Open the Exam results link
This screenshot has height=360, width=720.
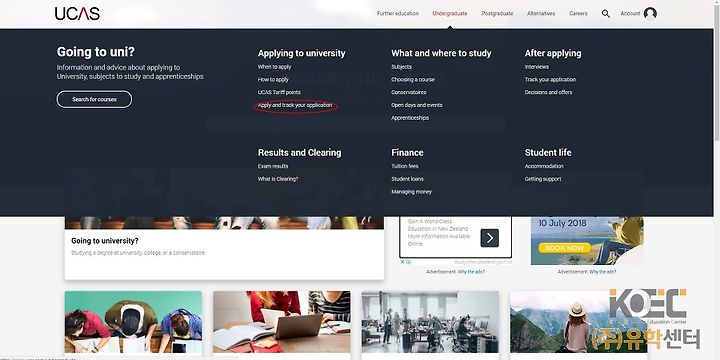273,166
